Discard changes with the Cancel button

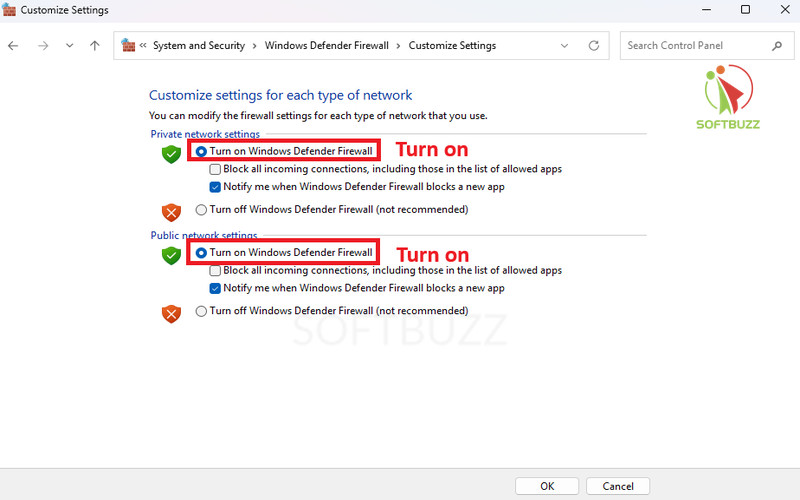click(x=618, y=486)
